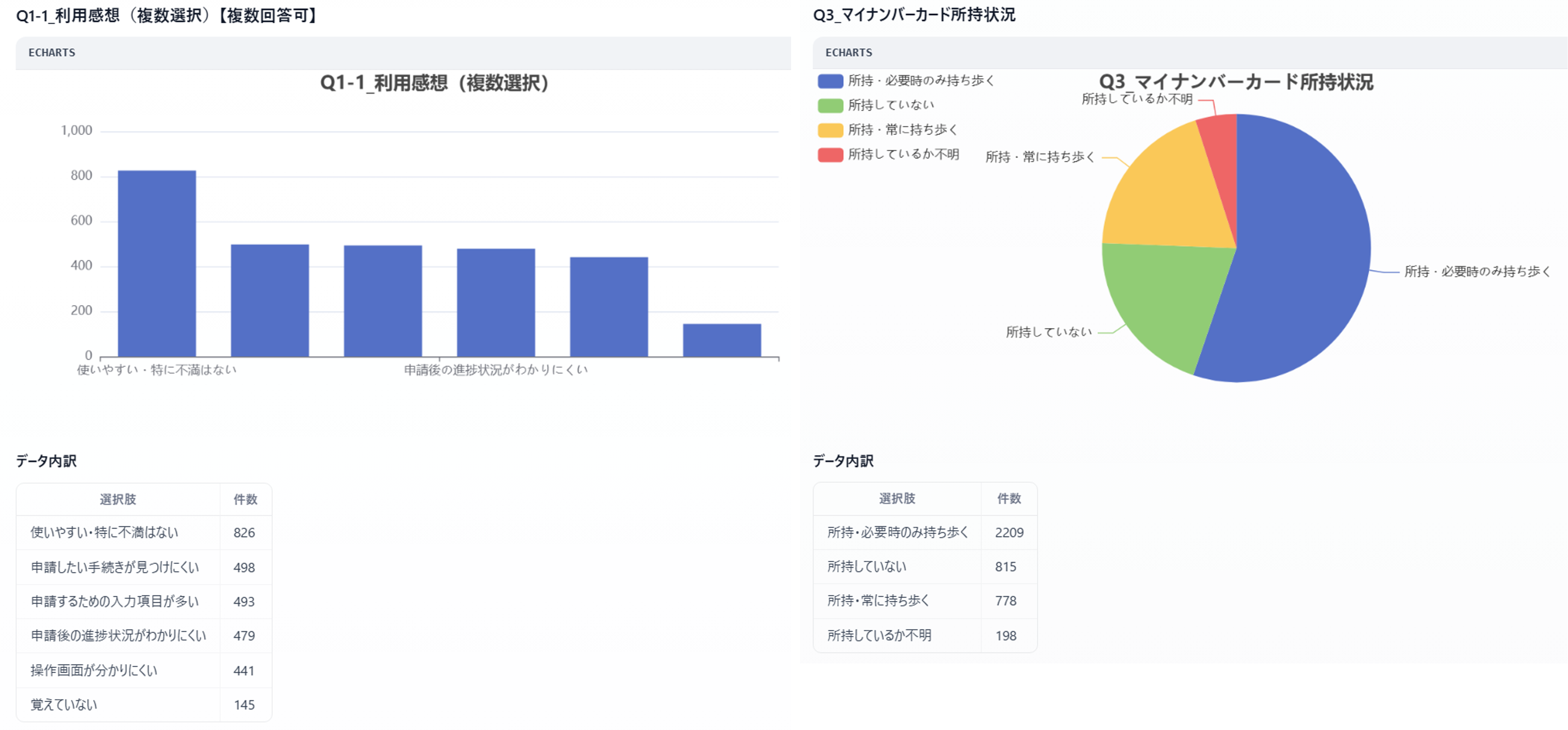Screen dimensions: 1568x730
Task: Select table cell 申請後の進捗状況がわかりにくい
Action: (118, 636)
